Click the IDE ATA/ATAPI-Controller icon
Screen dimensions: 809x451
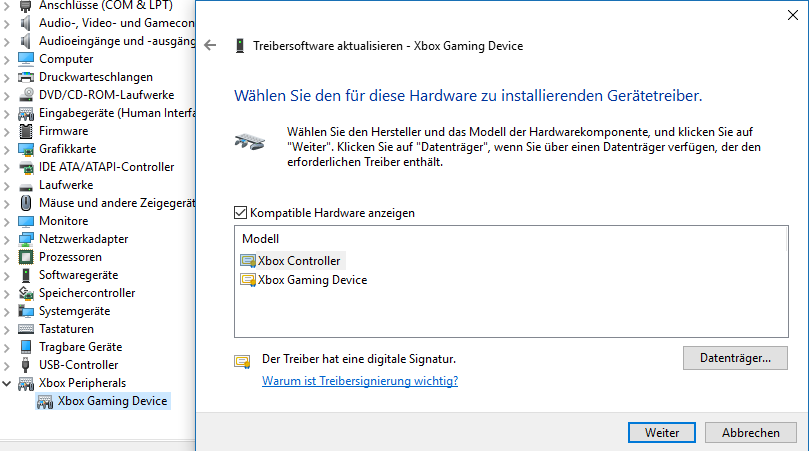25,168
